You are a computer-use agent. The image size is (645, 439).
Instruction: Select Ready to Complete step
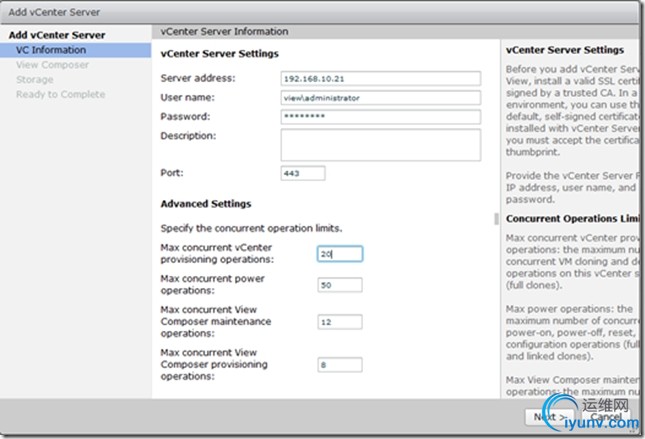click(60, 94)
